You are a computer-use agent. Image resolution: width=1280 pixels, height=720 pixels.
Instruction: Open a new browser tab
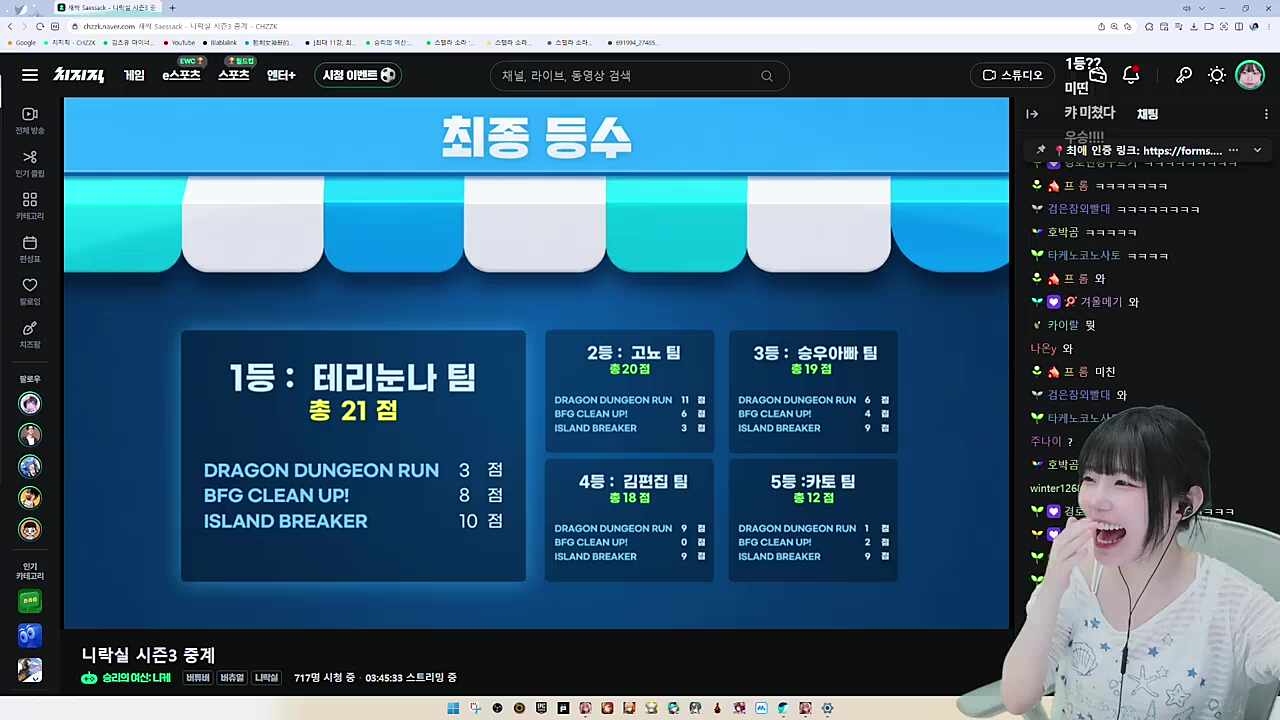[x=172, y=8]
